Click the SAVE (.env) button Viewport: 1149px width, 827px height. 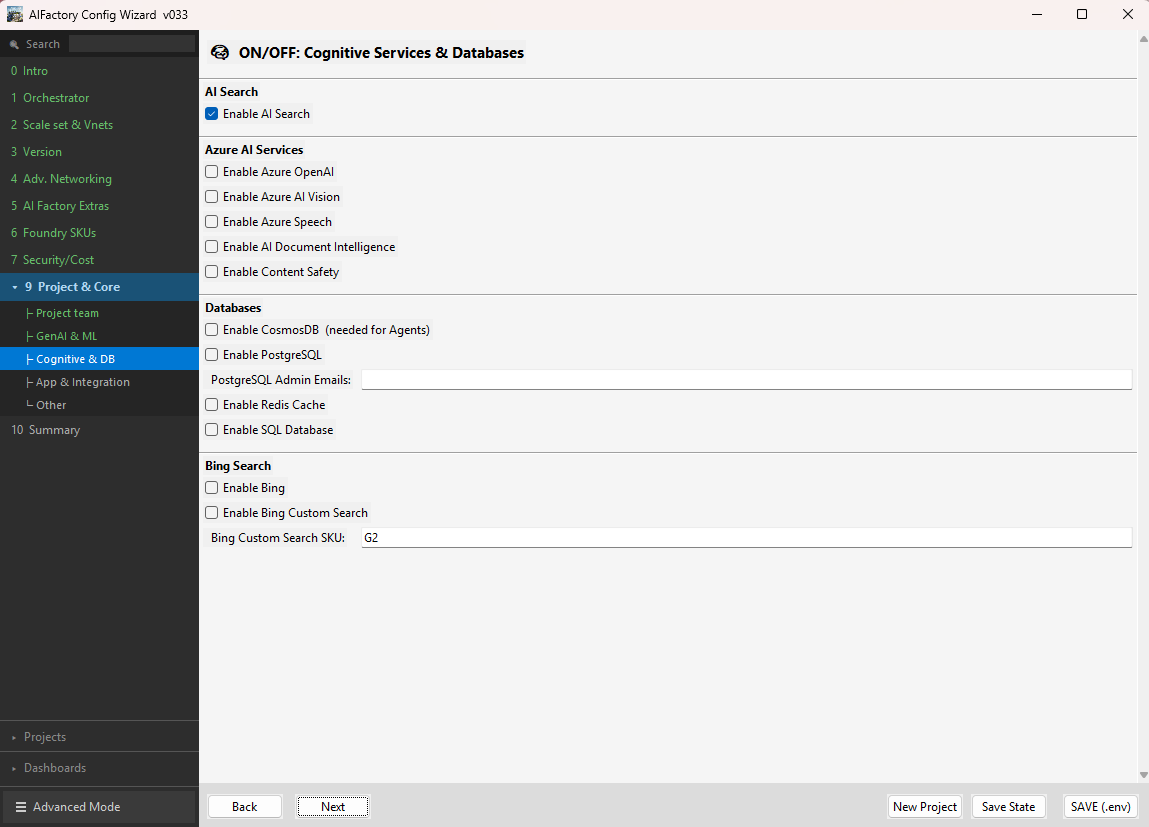click(x=1100, y=806)
